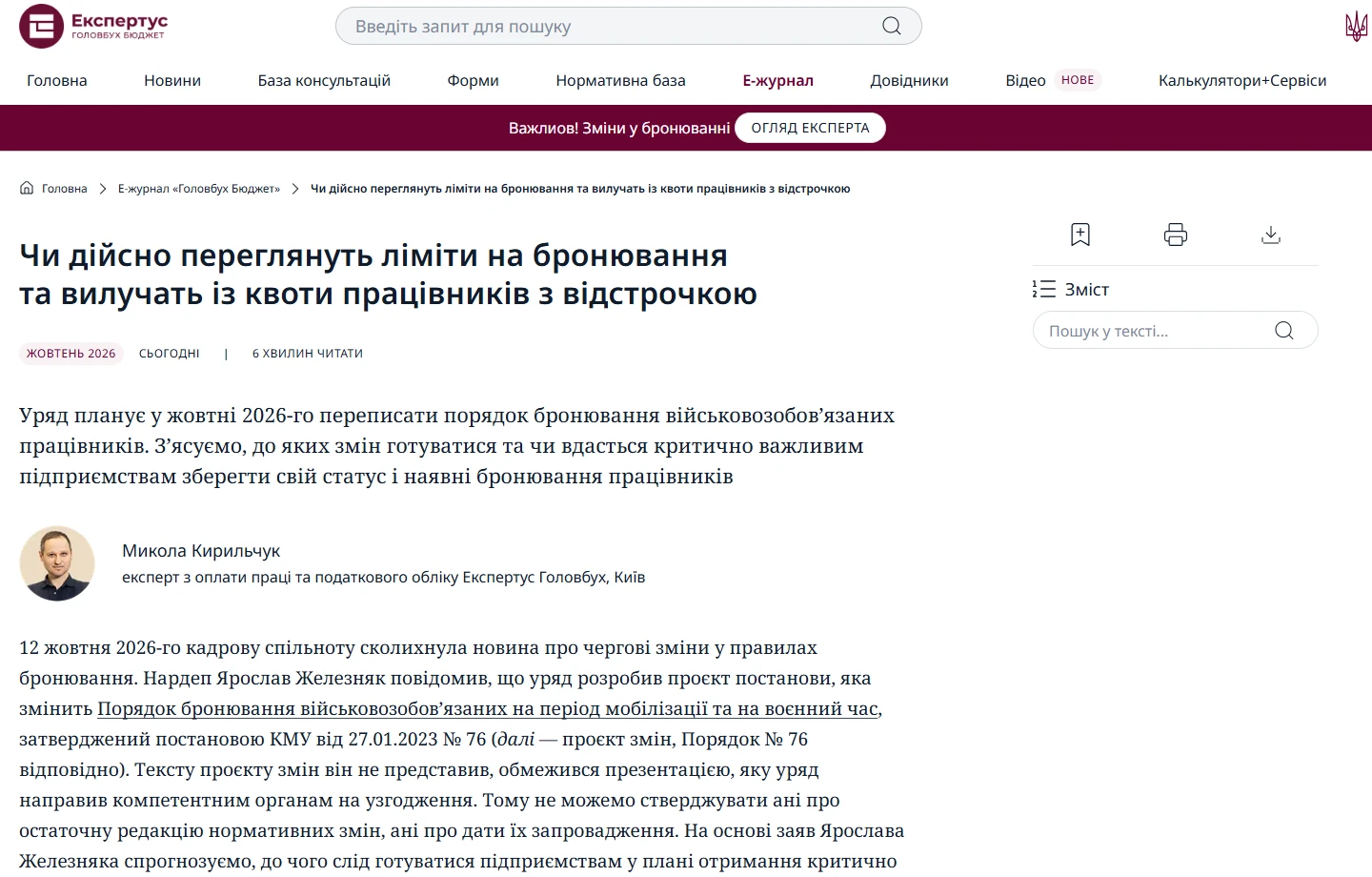The height and width of the screenshot is (877, 1372).
Task: Open the Довідники section
Action: click(x=910, y=80)
